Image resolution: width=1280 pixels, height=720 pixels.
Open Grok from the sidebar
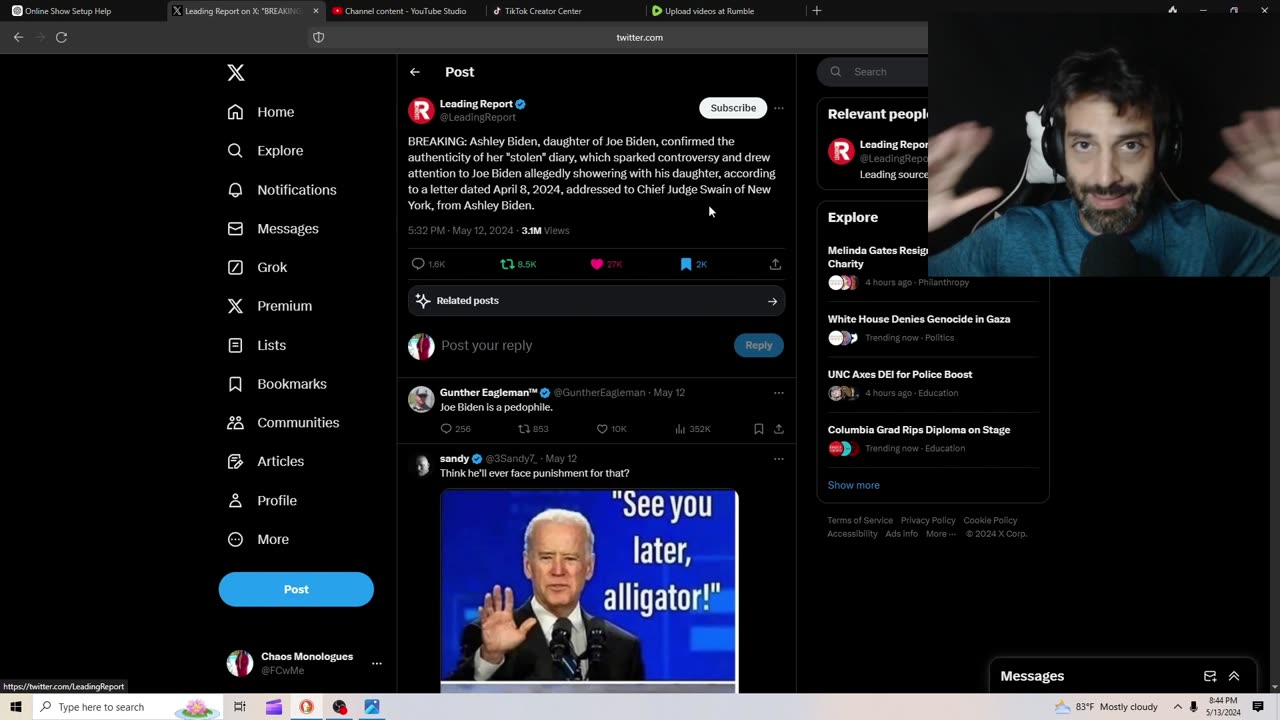(257, 267)
